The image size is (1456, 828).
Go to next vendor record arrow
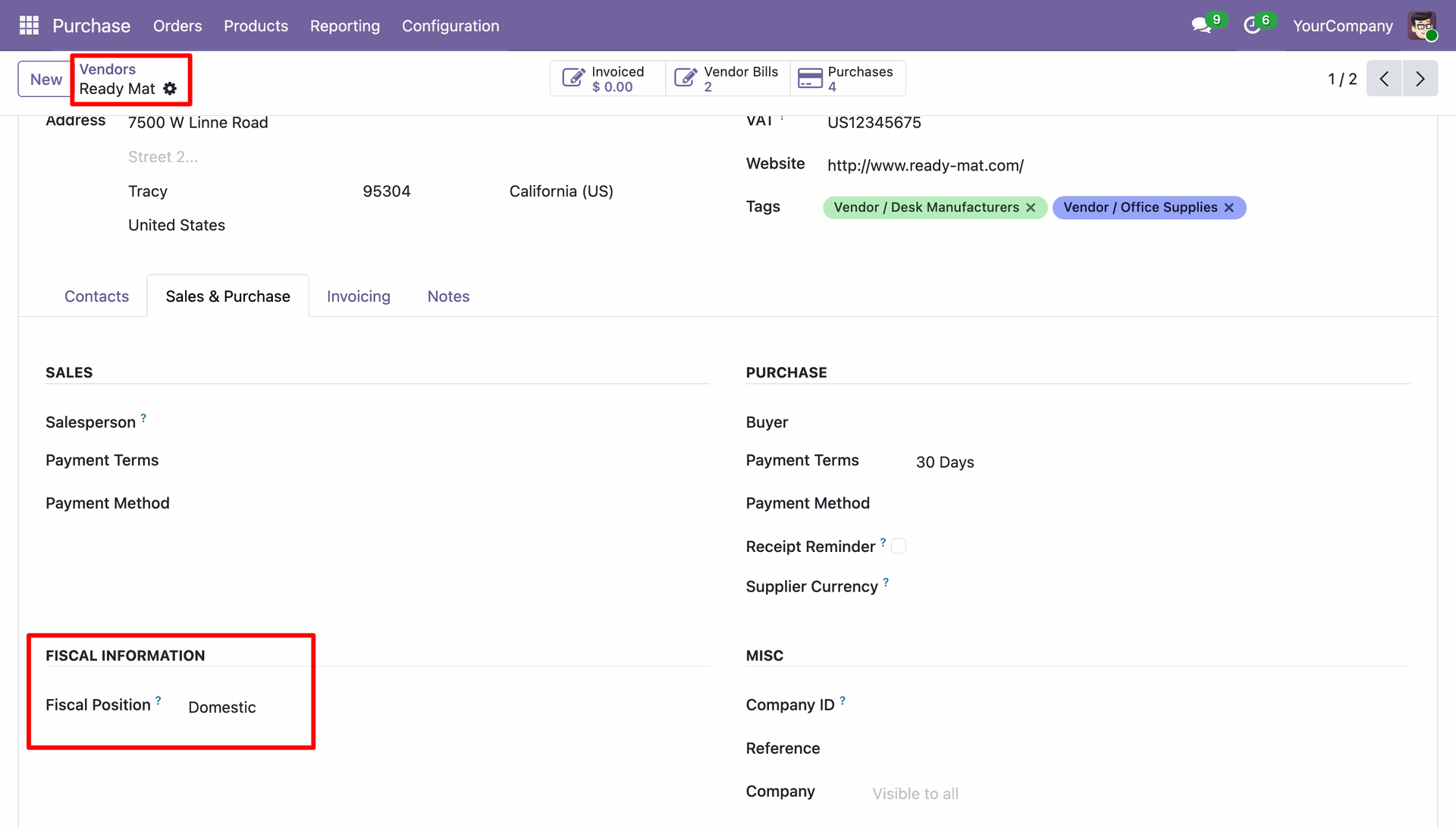[1420, 79]
